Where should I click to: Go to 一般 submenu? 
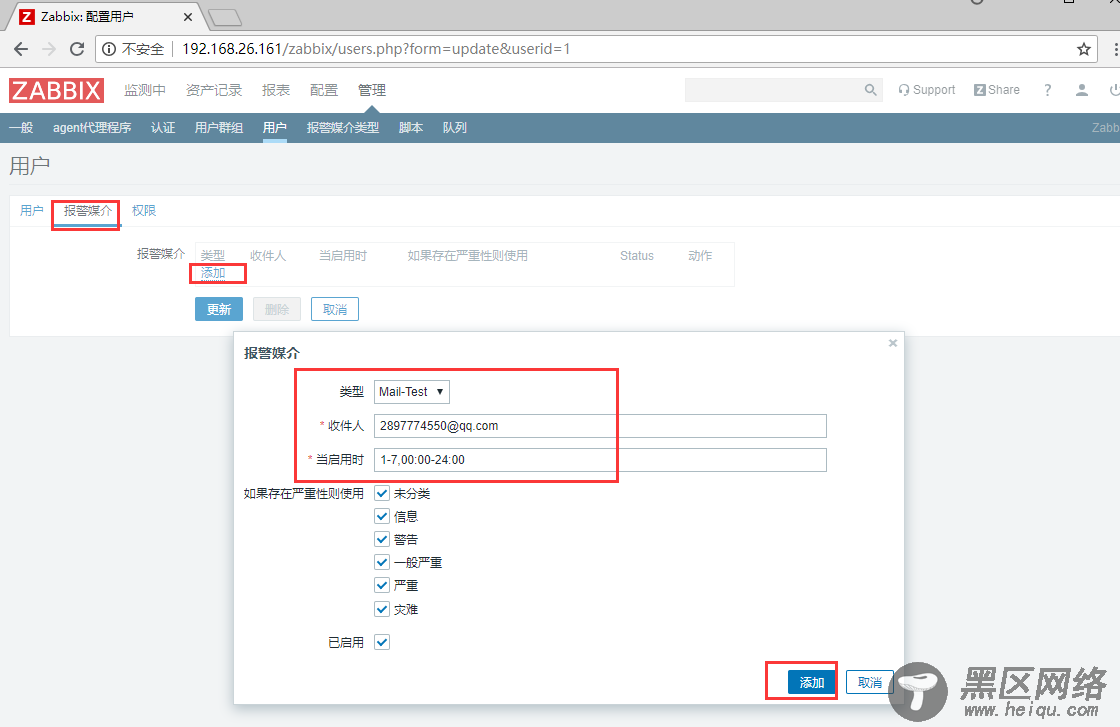(21, 128)
